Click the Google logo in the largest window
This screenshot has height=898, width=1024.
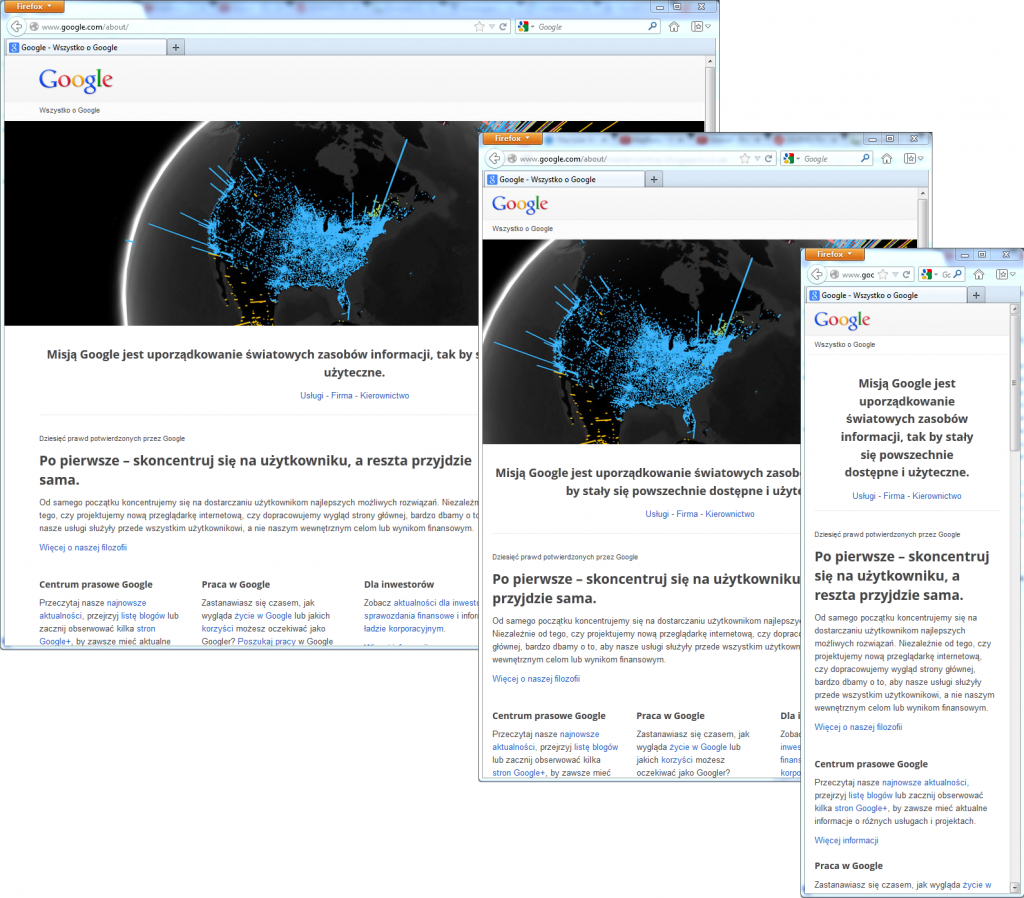point(76,80)
